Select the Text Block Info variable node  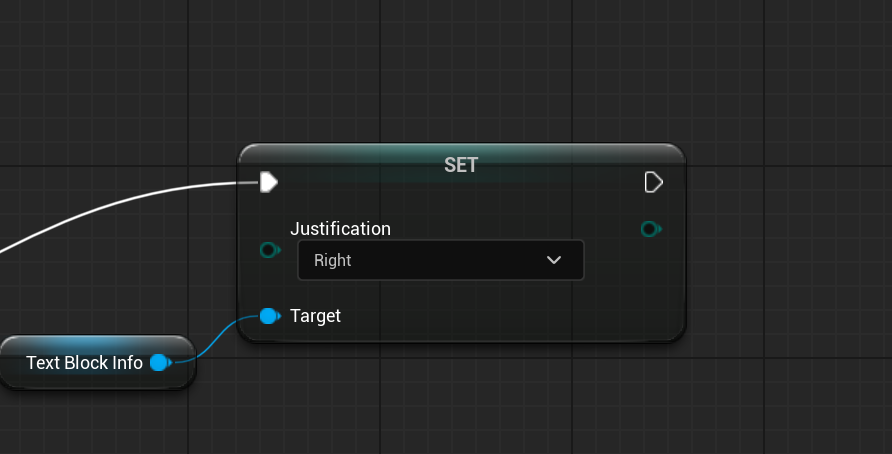coord(84,363)
